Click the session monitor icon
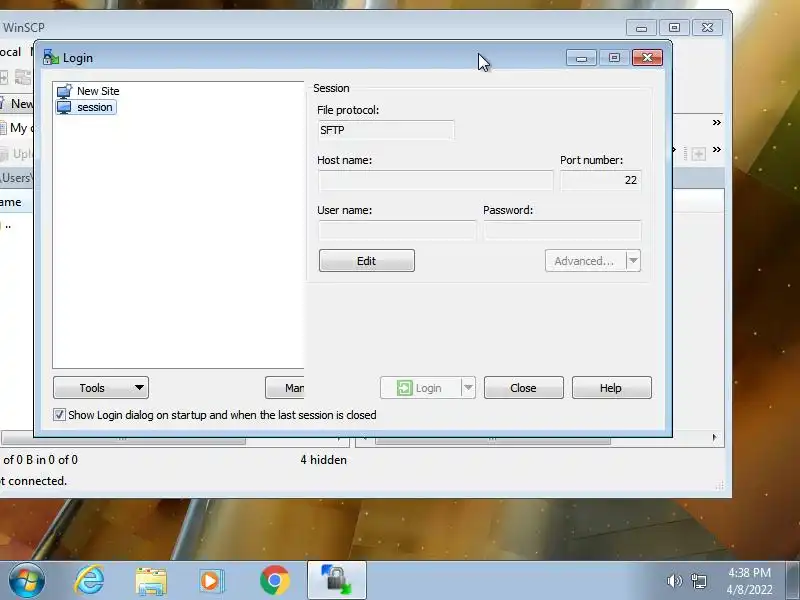 [64, 107]
